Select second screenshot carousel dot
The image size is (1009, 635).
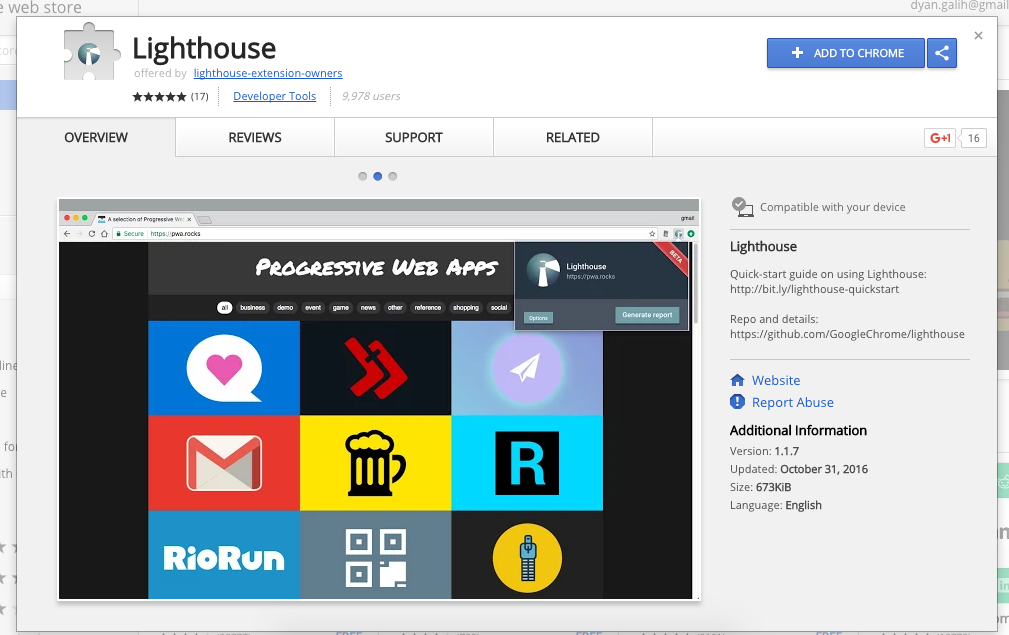click(378, 176)
